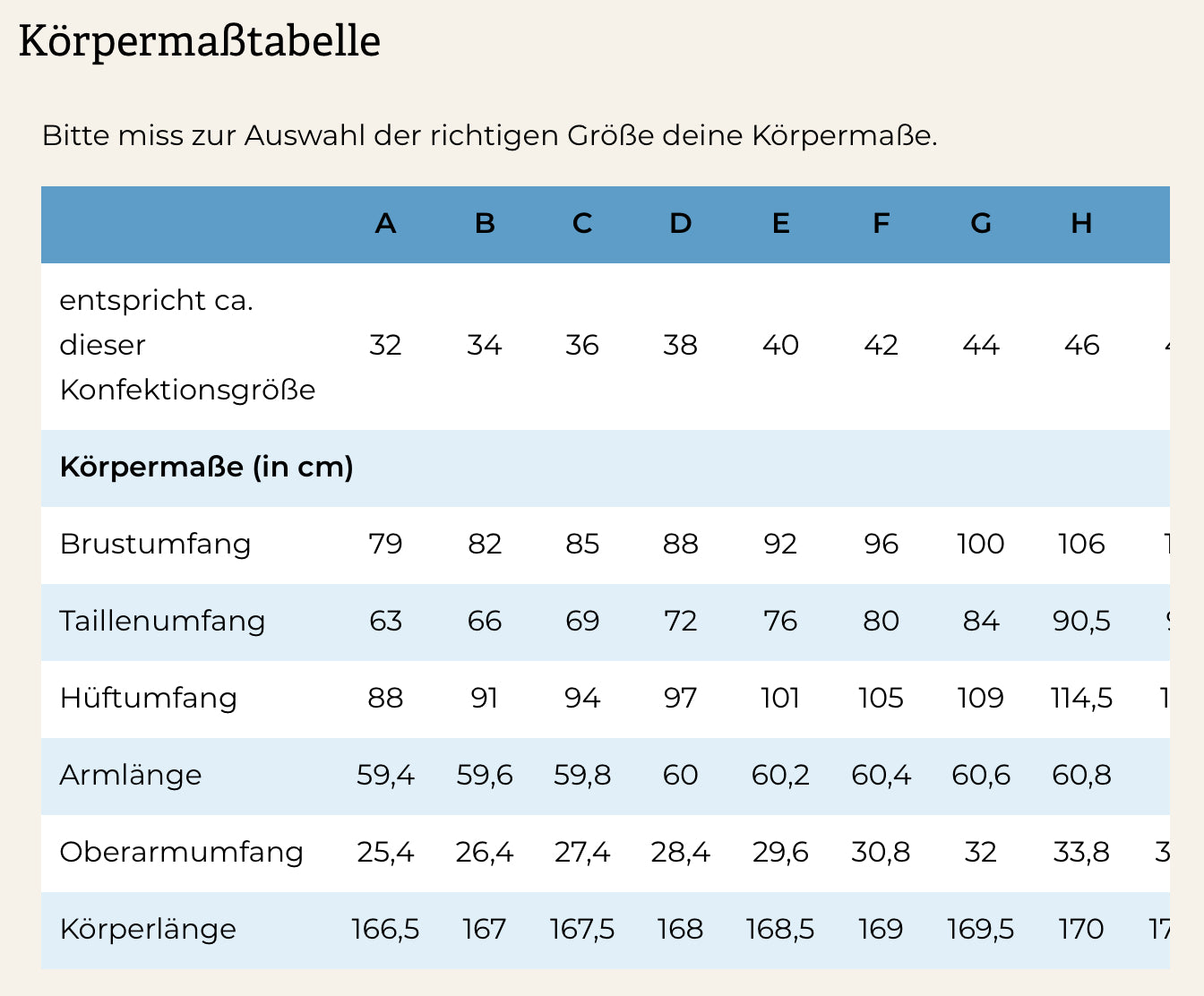The image size is (1204, 996).
Task: Select the column header A
Action: (385, 224)
